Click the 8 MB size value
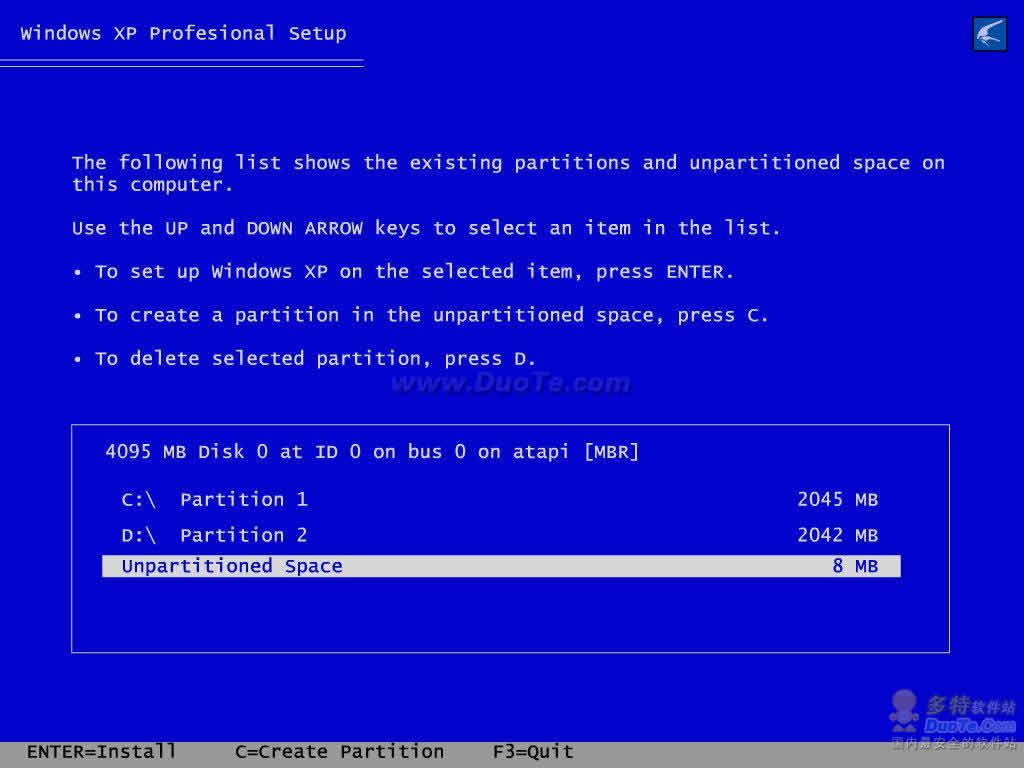Viewport: 1024px width, 768px height. pos(856,566)
